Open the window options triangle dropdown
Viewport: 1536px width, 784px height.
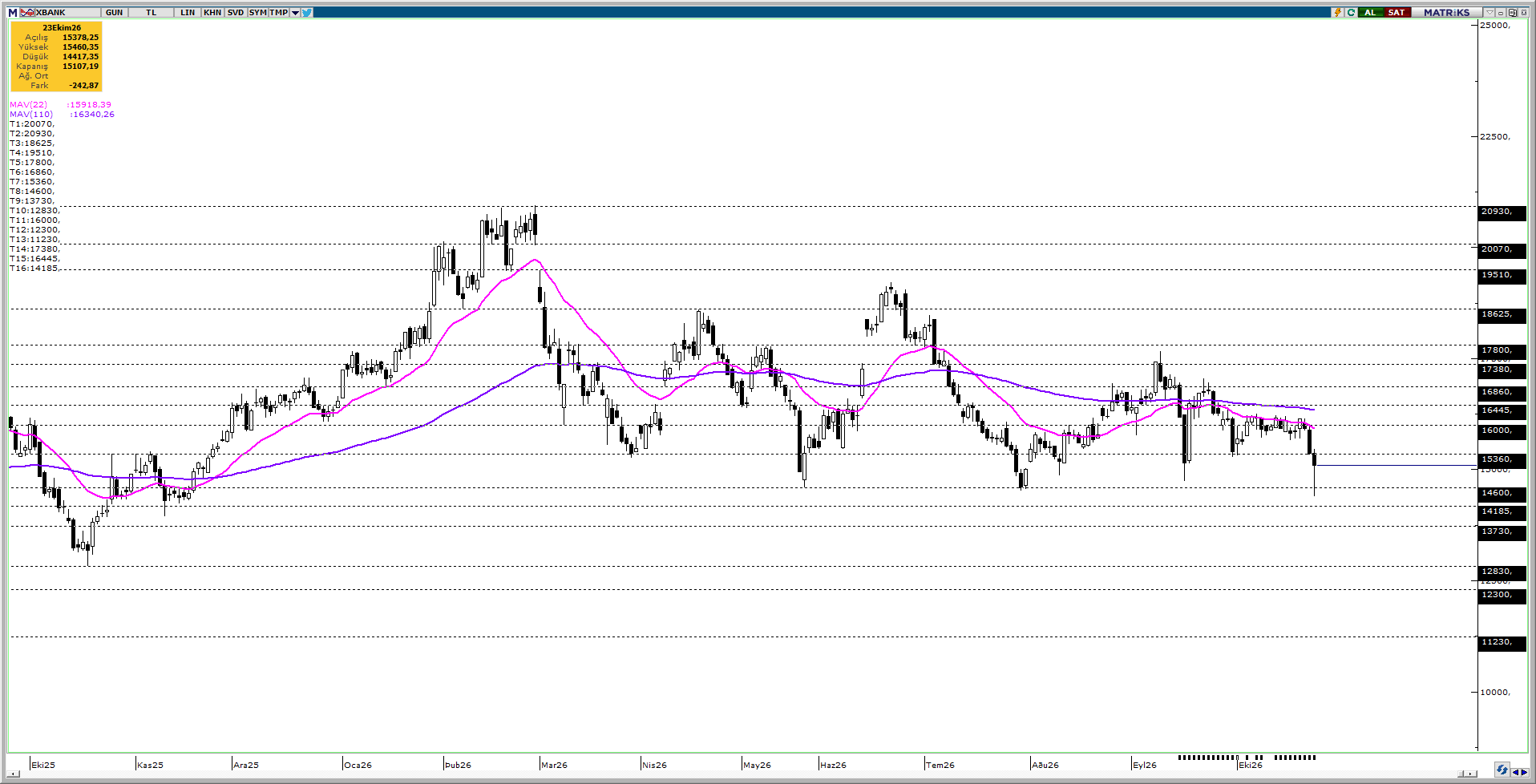(1490, 12)
